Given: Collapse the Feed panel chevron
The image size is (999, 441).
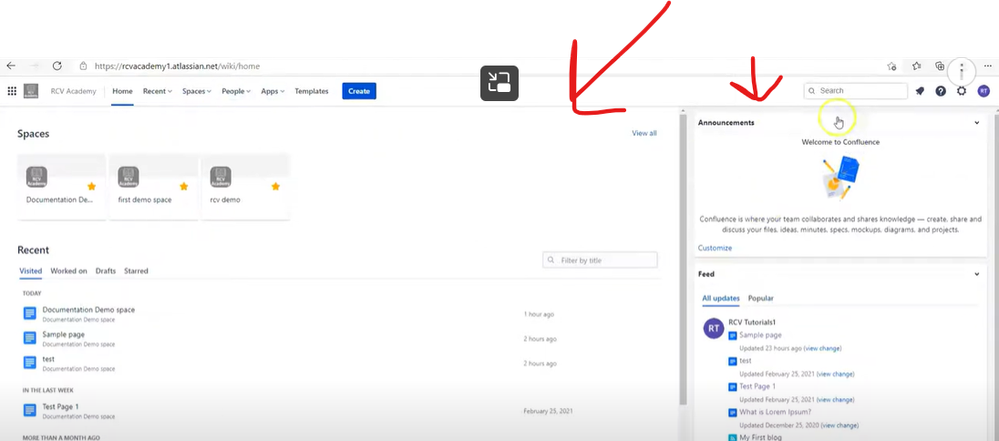Looking at the screenshot, I should pyautogui.click(x=977, y=274).
